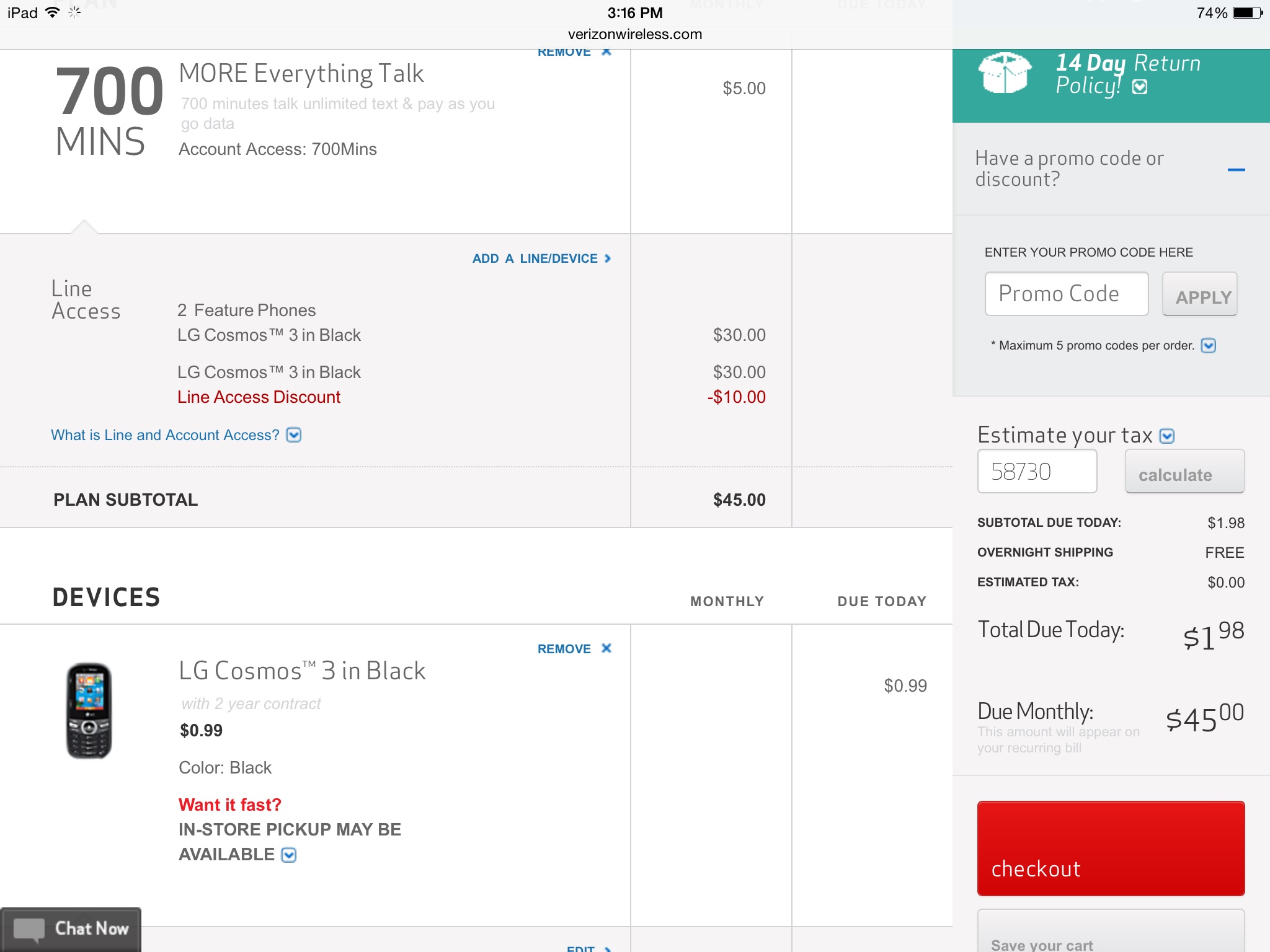Tap the battery indicator icon
1270x952 pixels.
pos(1248,12)
